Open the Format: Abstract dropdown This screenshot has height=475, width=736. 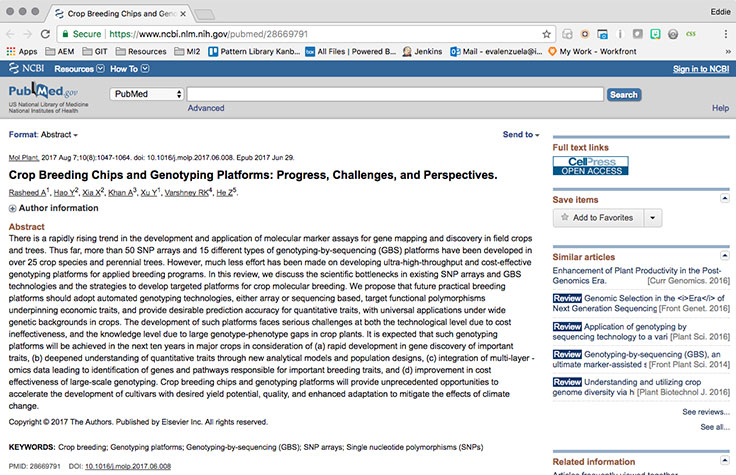(x=43, y=134)
